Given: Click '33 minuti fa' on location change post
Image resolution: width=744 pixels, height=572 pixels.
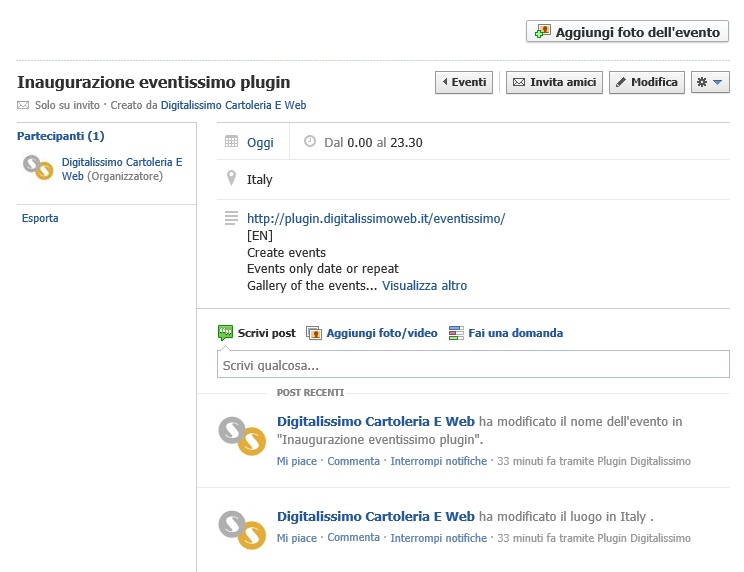Looking at the screenshot, I should [526, 538].
